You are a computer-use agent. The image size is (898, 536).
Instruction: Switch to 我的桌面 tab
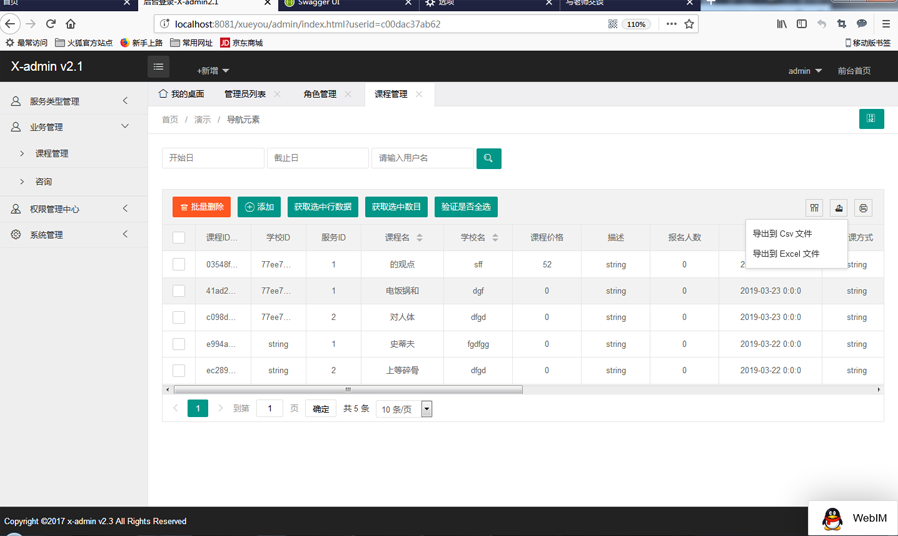tap(182, 94)
